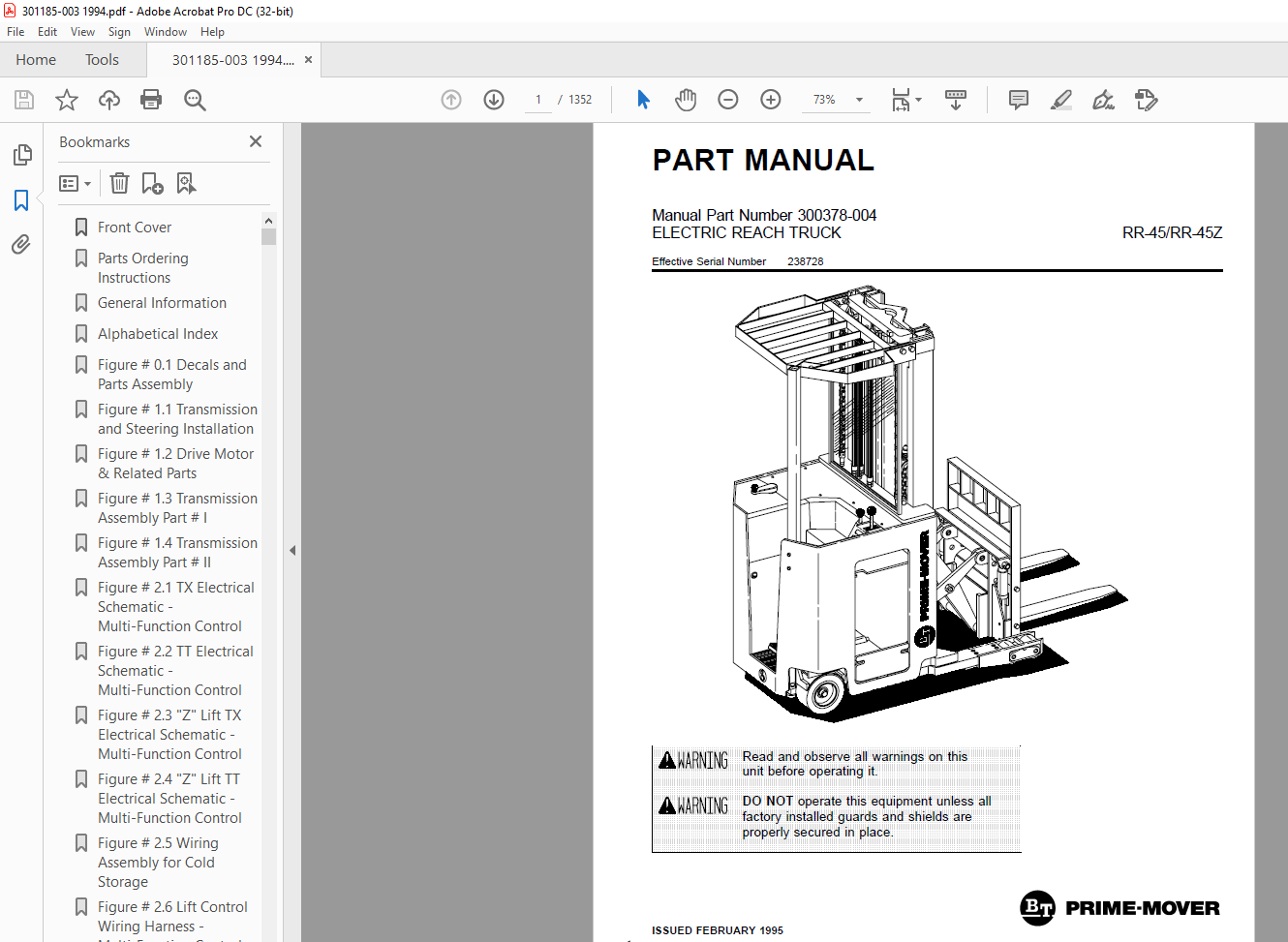
Task: Zoom in with the plus button
Action: click(771, 100)
